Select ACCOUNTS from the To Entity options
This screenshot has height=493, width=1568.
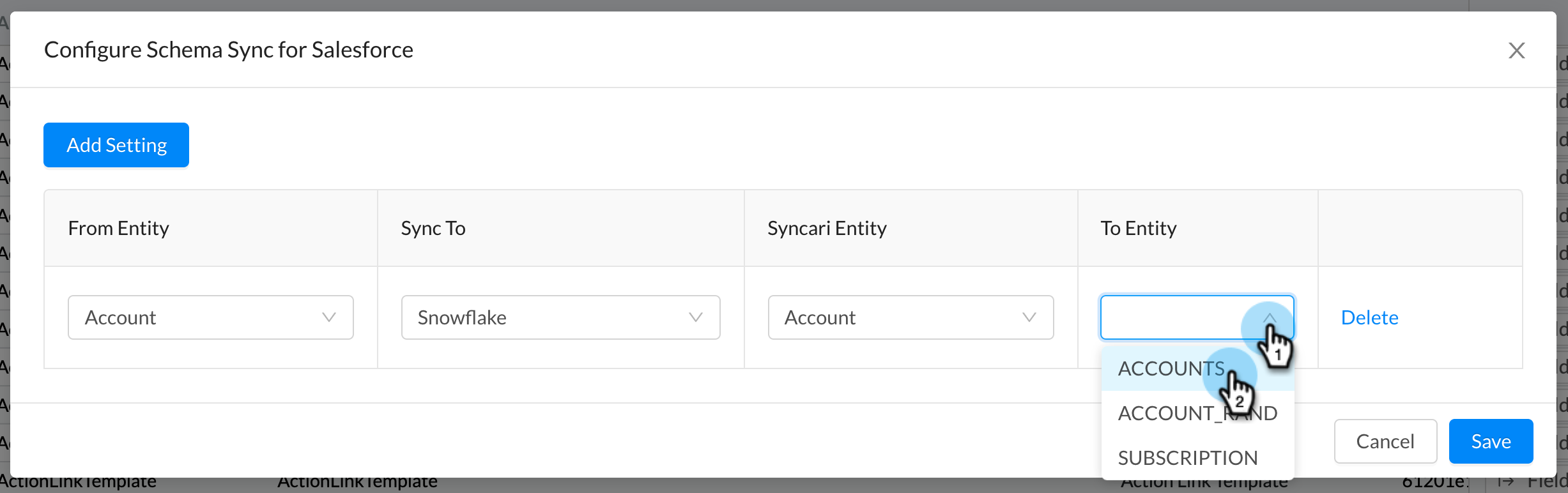1171,368
